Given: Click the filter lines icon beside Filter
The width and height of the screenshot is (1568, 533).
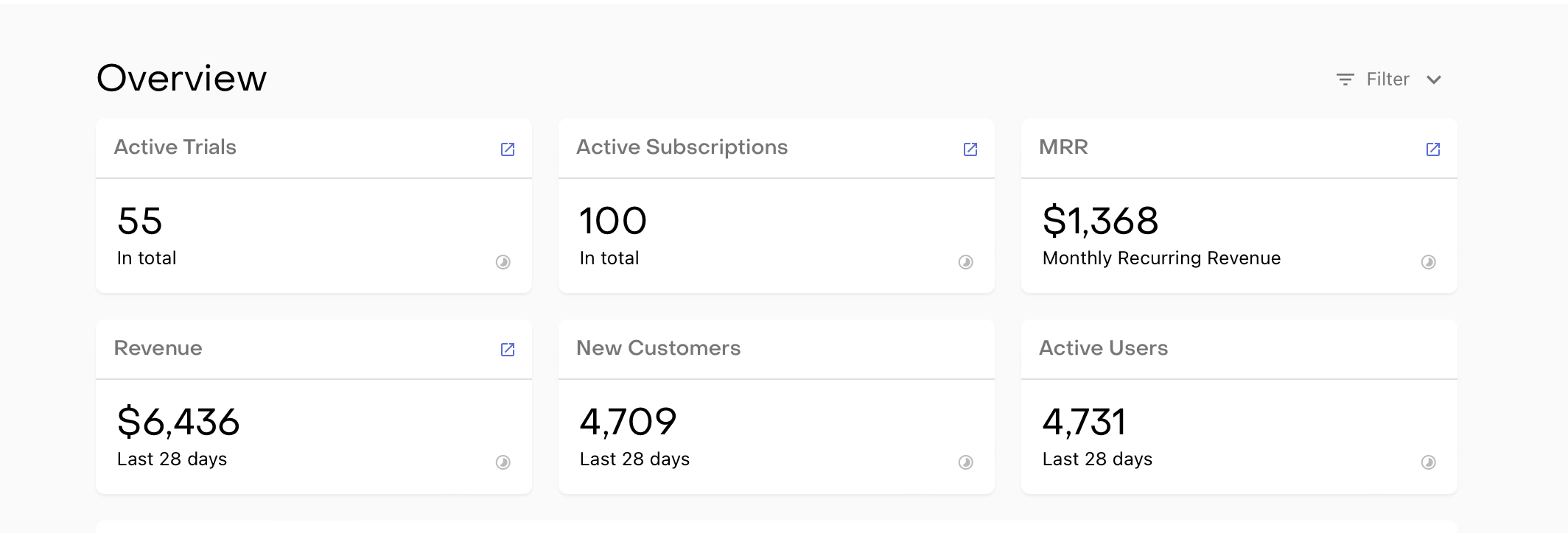Looking at the screenshot, I should click(x=1345, y=80).
